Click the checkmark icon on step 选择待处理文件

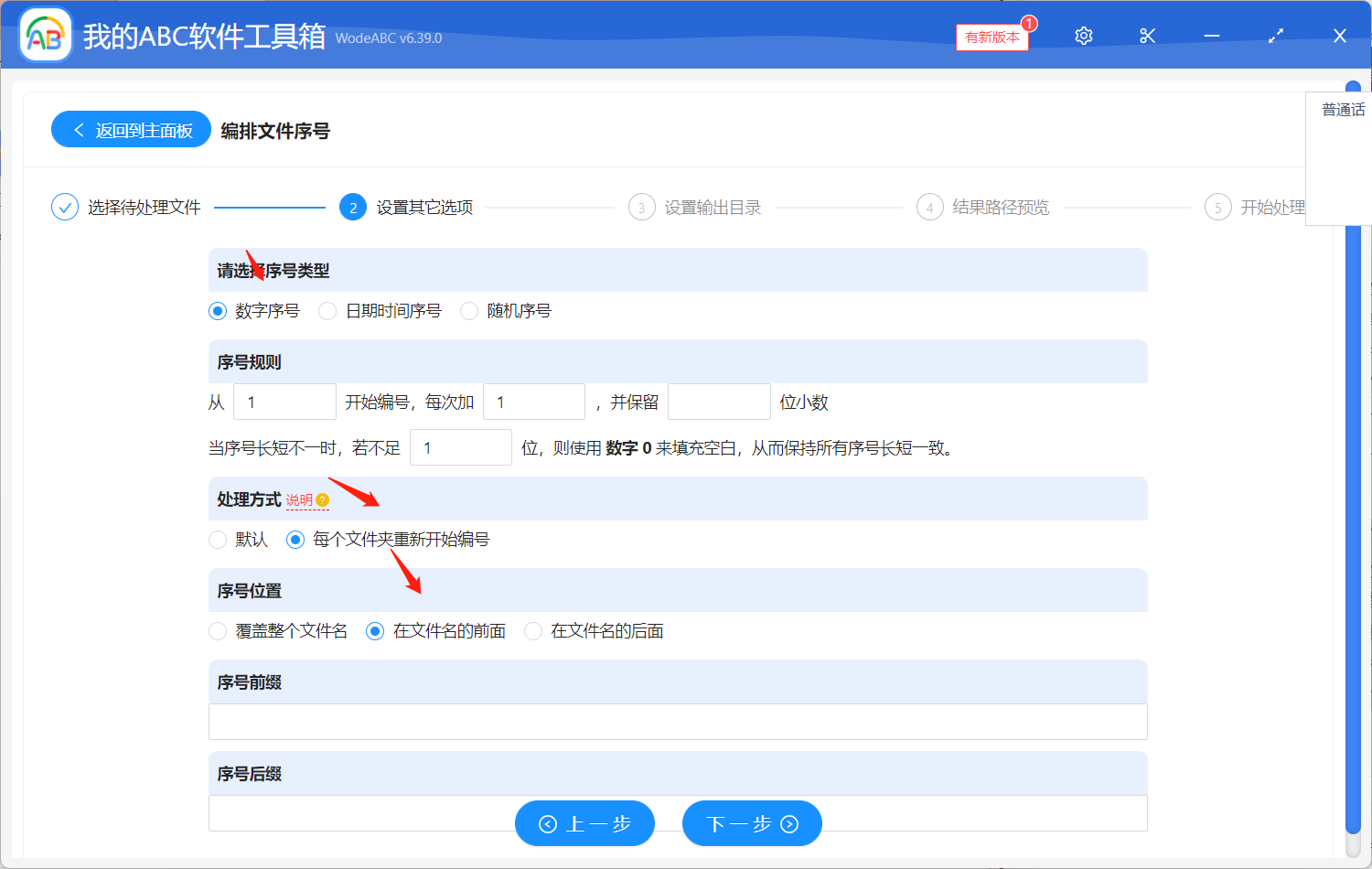tap(64, 207)
